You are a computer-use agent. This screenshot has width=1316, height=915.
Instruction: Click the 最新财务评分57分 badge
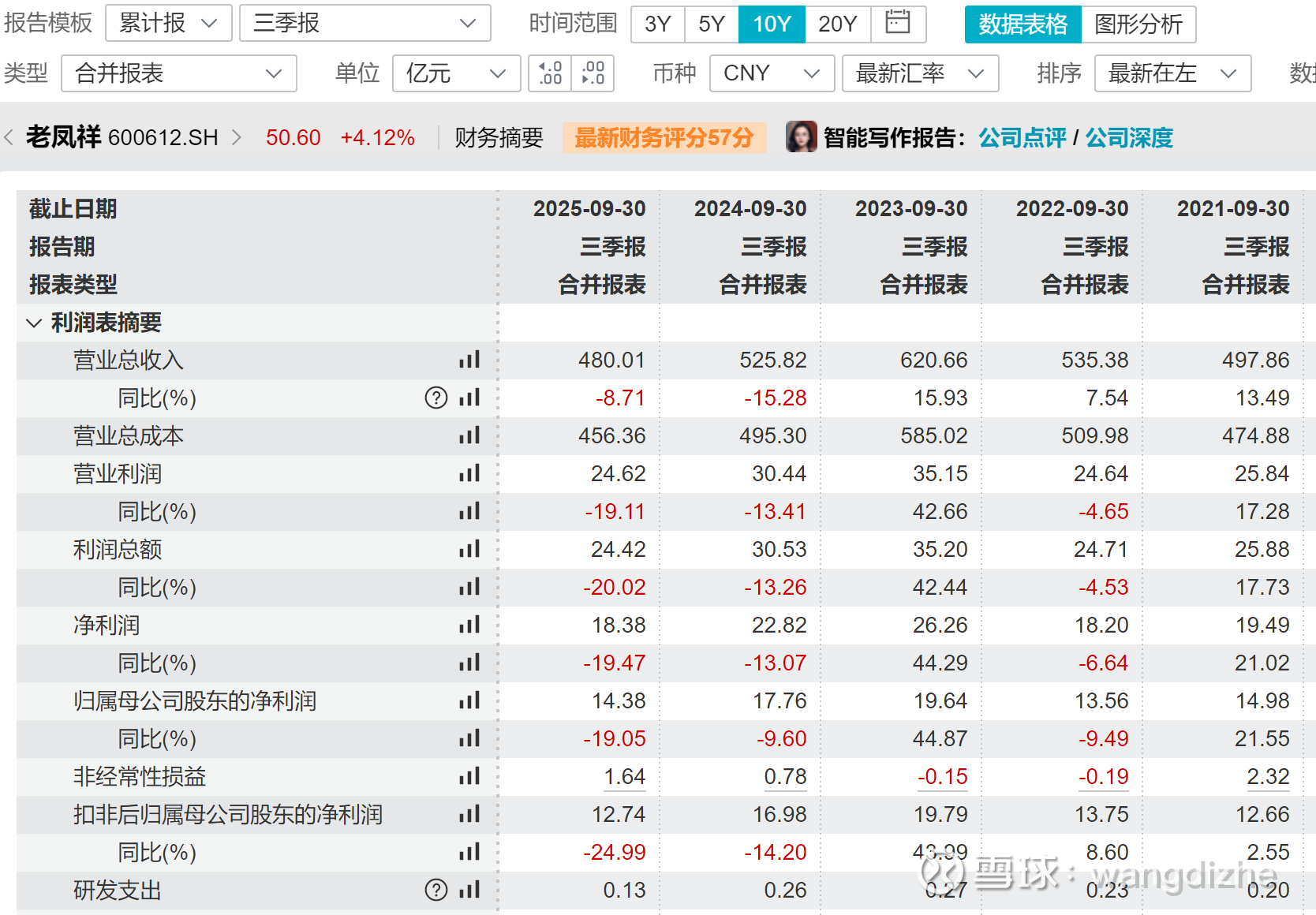(664, 138)
